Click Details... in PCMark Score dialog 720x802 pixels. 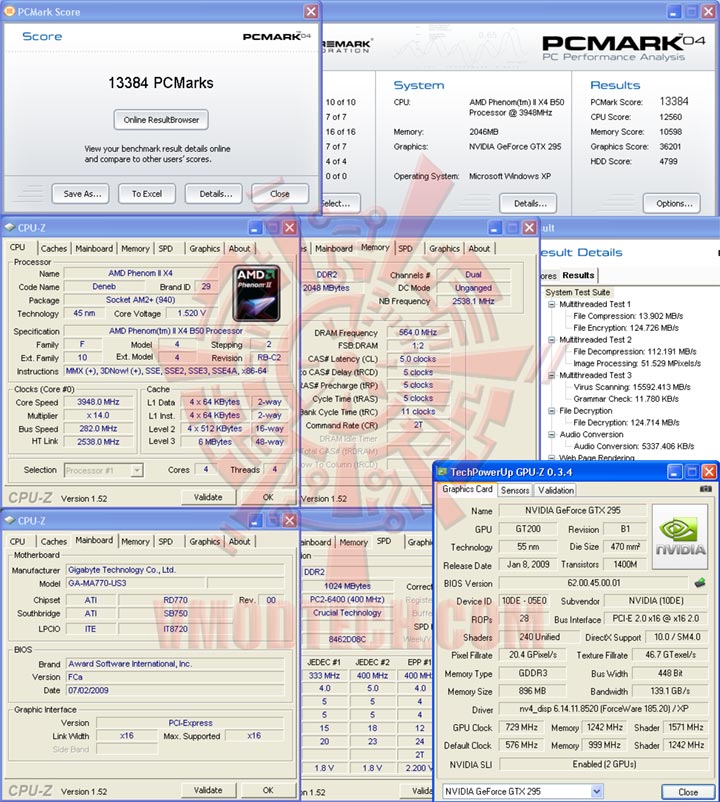pos(215,194)
